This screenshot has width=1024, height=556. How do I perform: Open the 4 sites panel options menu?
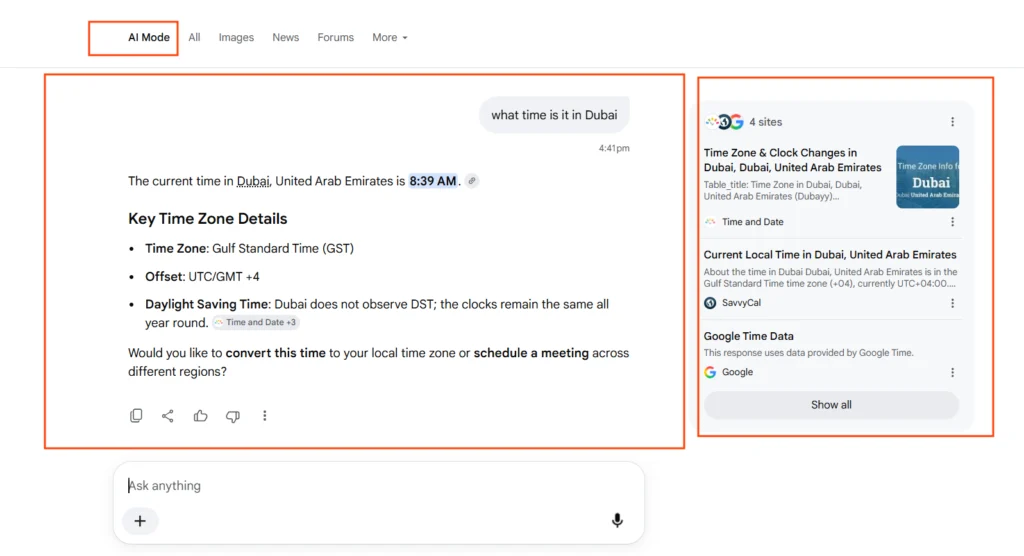pos(952,122)
